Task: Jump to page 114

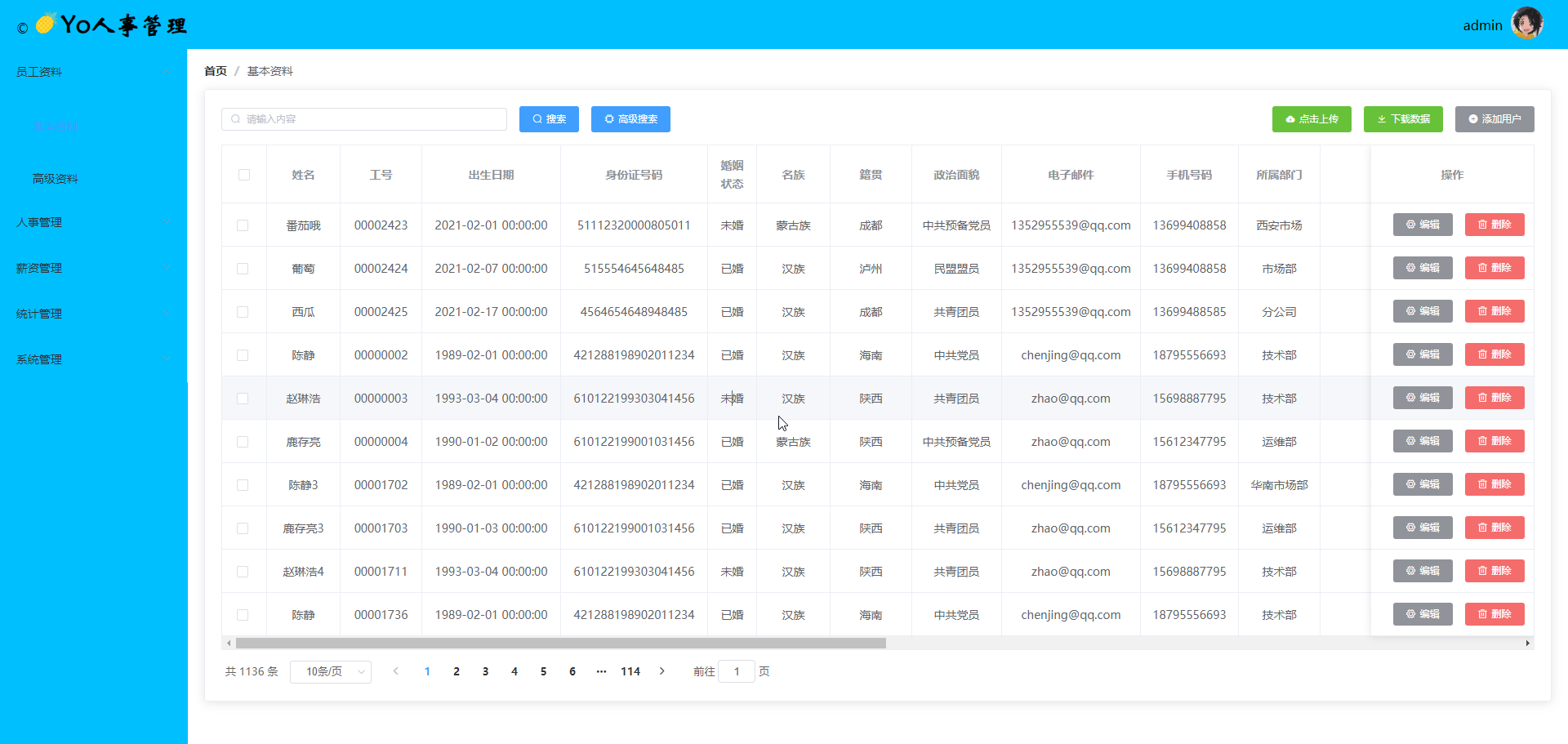Action: coord(630,671)
